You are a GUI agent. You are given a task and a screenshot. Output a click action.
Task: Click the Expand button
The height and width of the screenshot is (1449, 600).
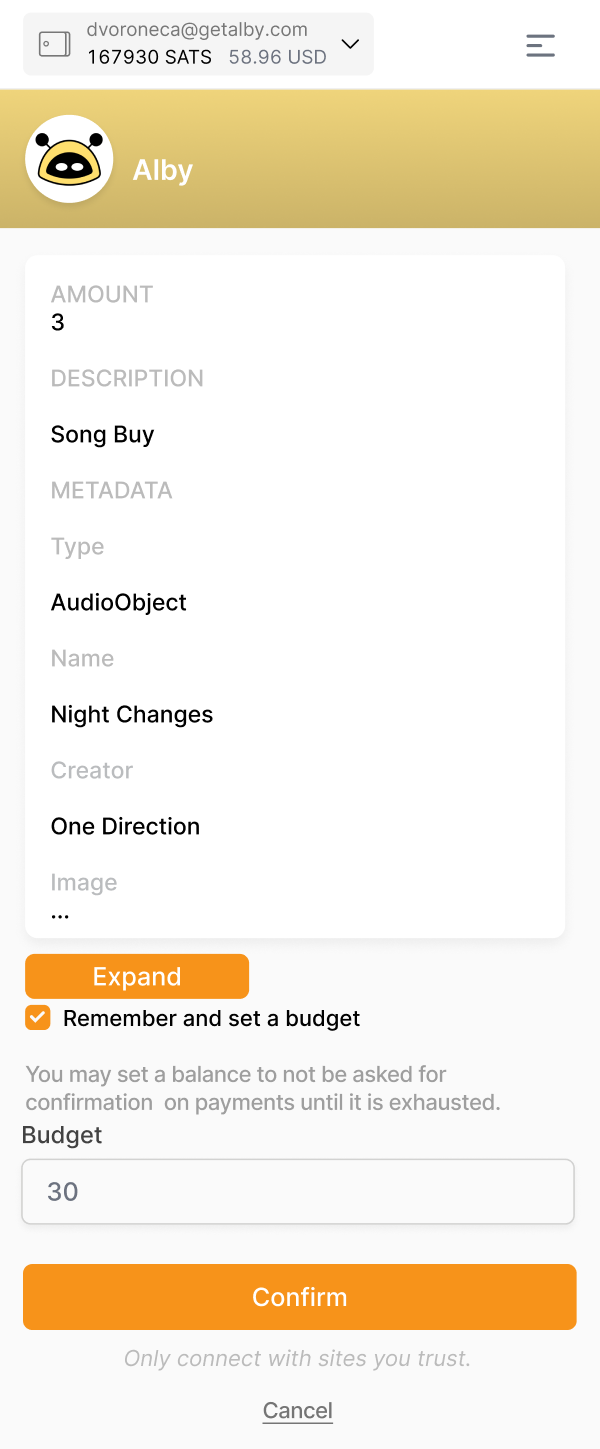137,976
